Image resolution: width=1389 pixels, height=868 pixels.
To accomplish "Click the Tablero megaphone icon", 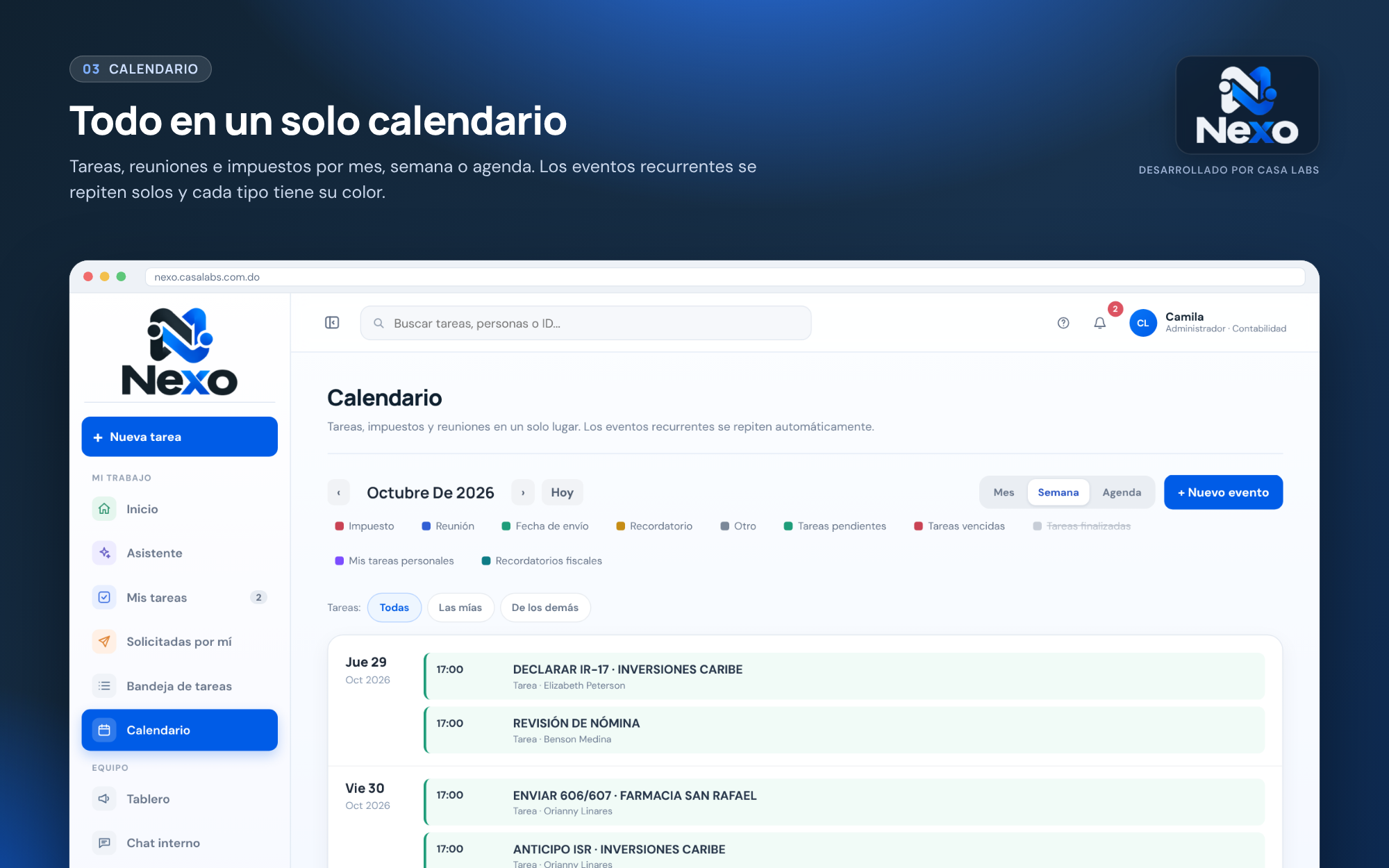I will pyautogui.click(x=104, y=799).
